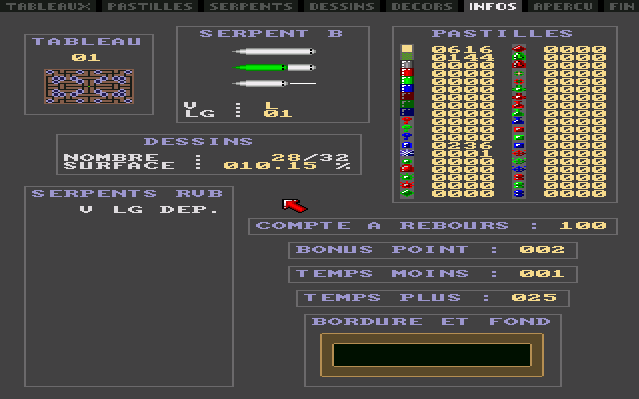Select the green mushroom pastille icon
Viewport: 639px width, 399px height.
click(407, 128)
